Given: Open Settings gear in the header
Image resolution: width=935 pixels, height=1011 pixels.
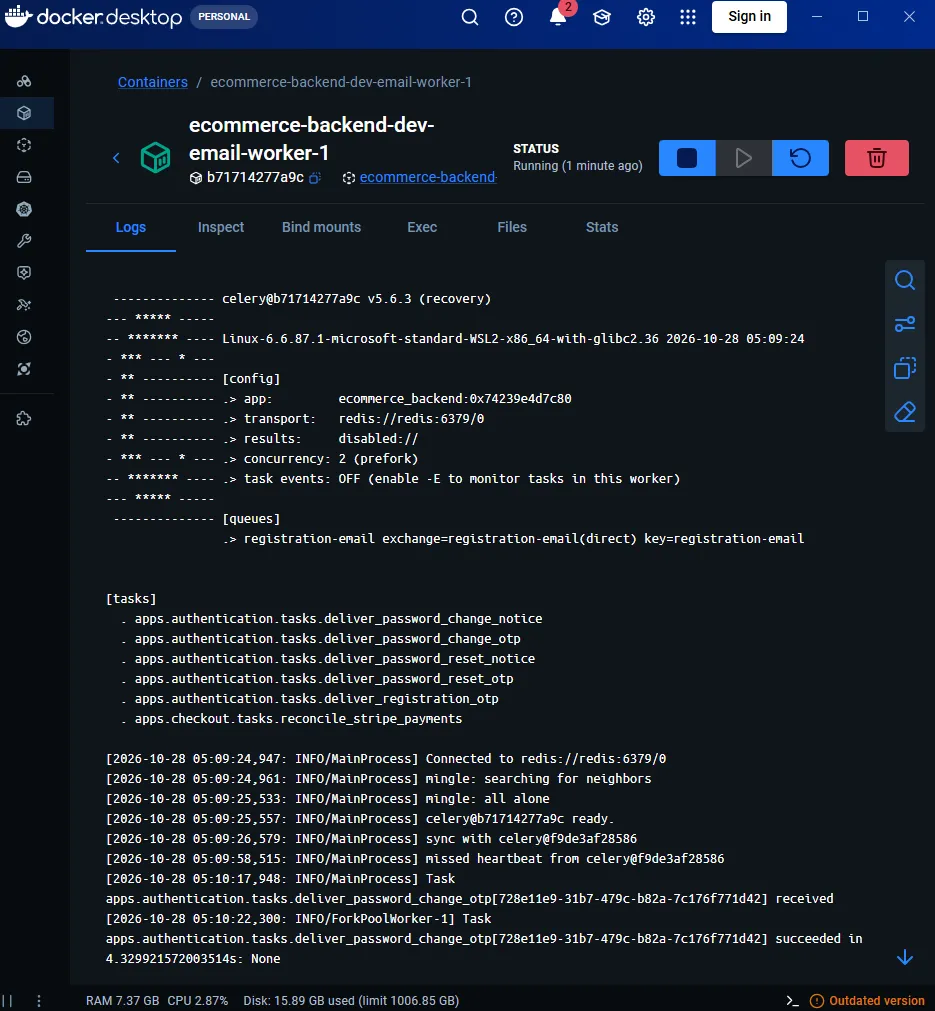Looking at the screenshot, I should 645,17.
